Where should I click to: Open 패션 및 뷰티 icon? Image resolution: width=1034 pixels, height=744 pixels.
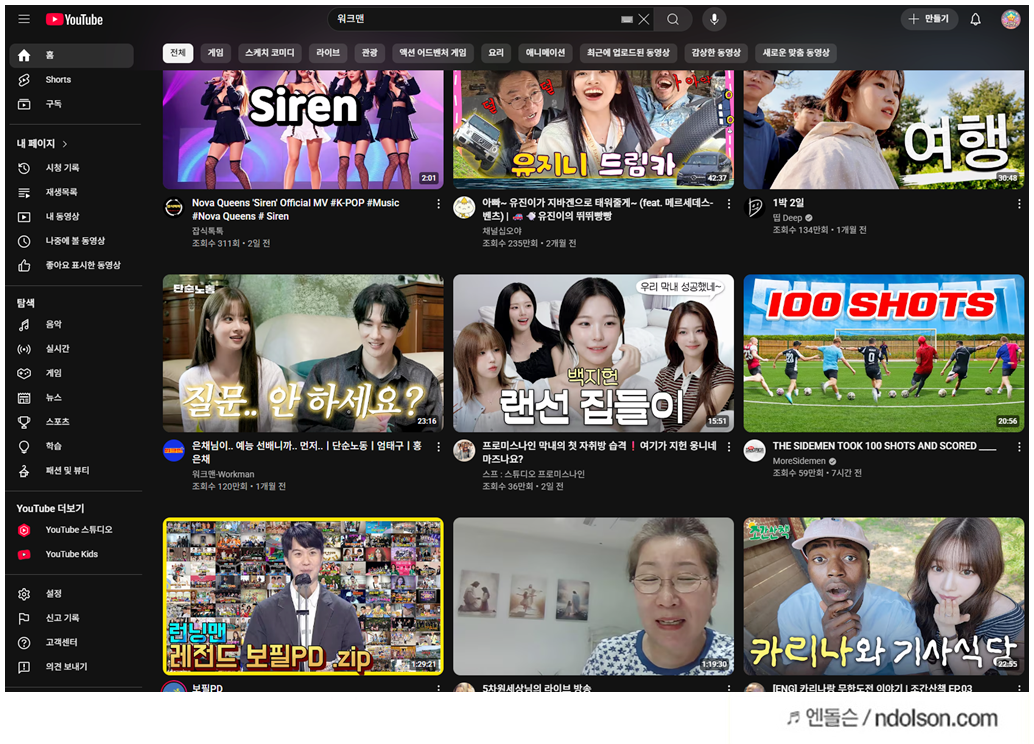click(x=24, y=471)
